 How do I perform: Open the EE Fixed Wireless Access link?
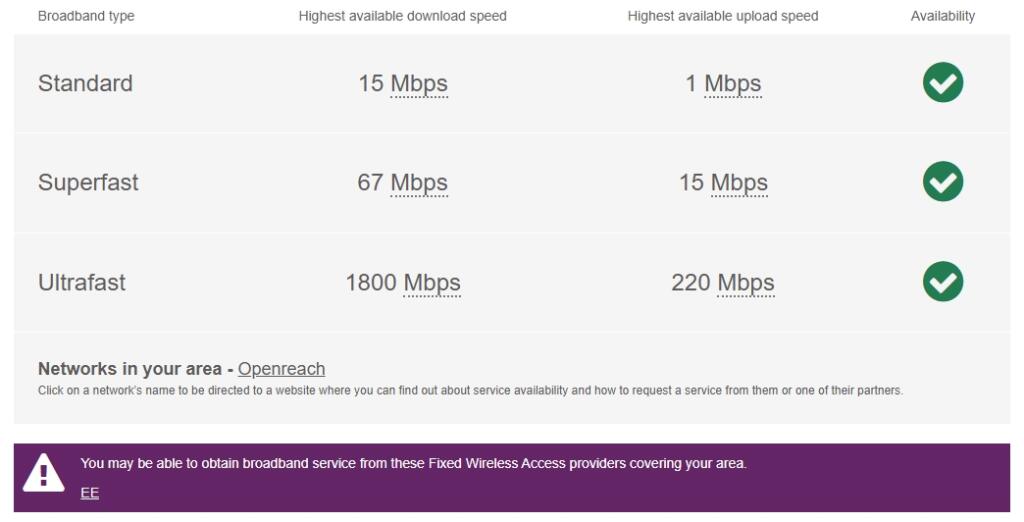[x=90, y=492]
